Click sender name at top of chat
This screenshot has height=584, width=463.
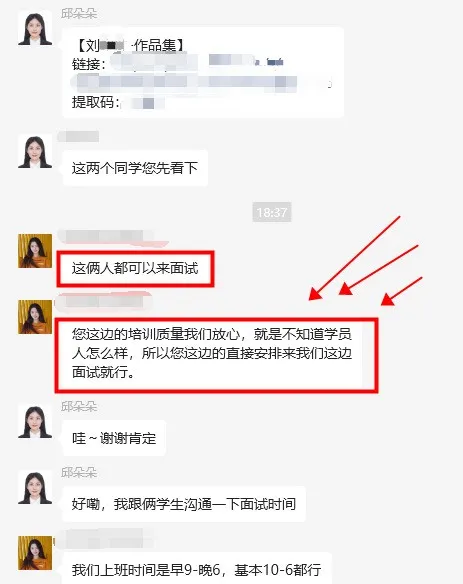click(79, 14)
